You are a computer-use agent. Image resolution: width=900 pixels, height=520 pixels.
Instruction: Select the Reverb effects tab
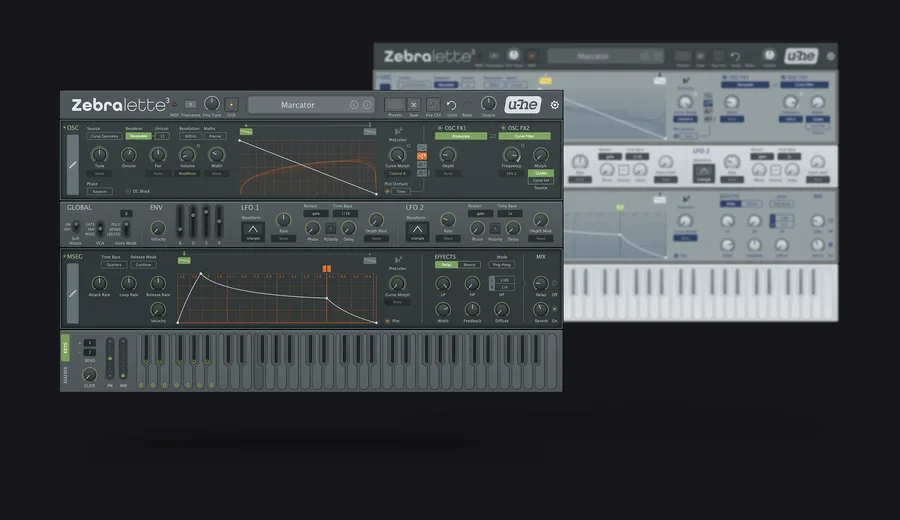click(470, 265)
